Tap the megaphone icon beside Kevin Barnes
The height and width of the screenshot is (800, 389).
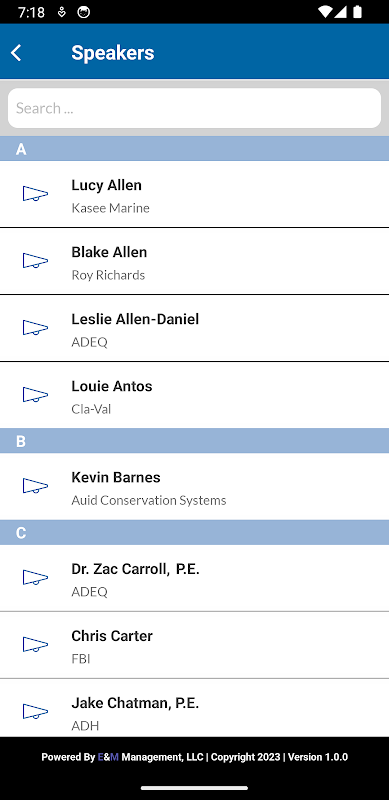coord(35,486)
